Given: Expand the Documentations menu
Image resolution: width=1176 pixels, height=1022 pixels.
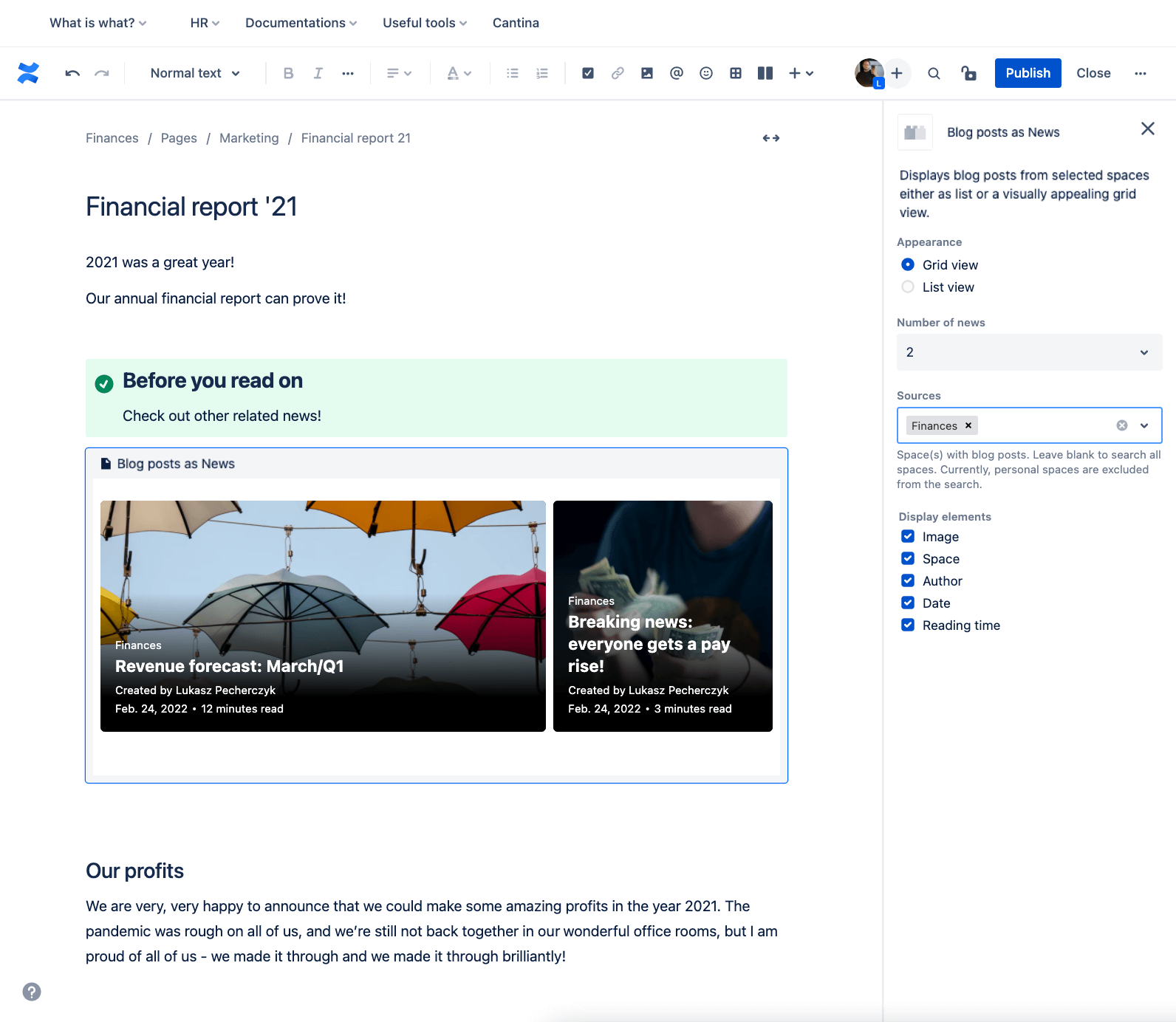Looking at the screenshot, I should [x=301, y=23].
